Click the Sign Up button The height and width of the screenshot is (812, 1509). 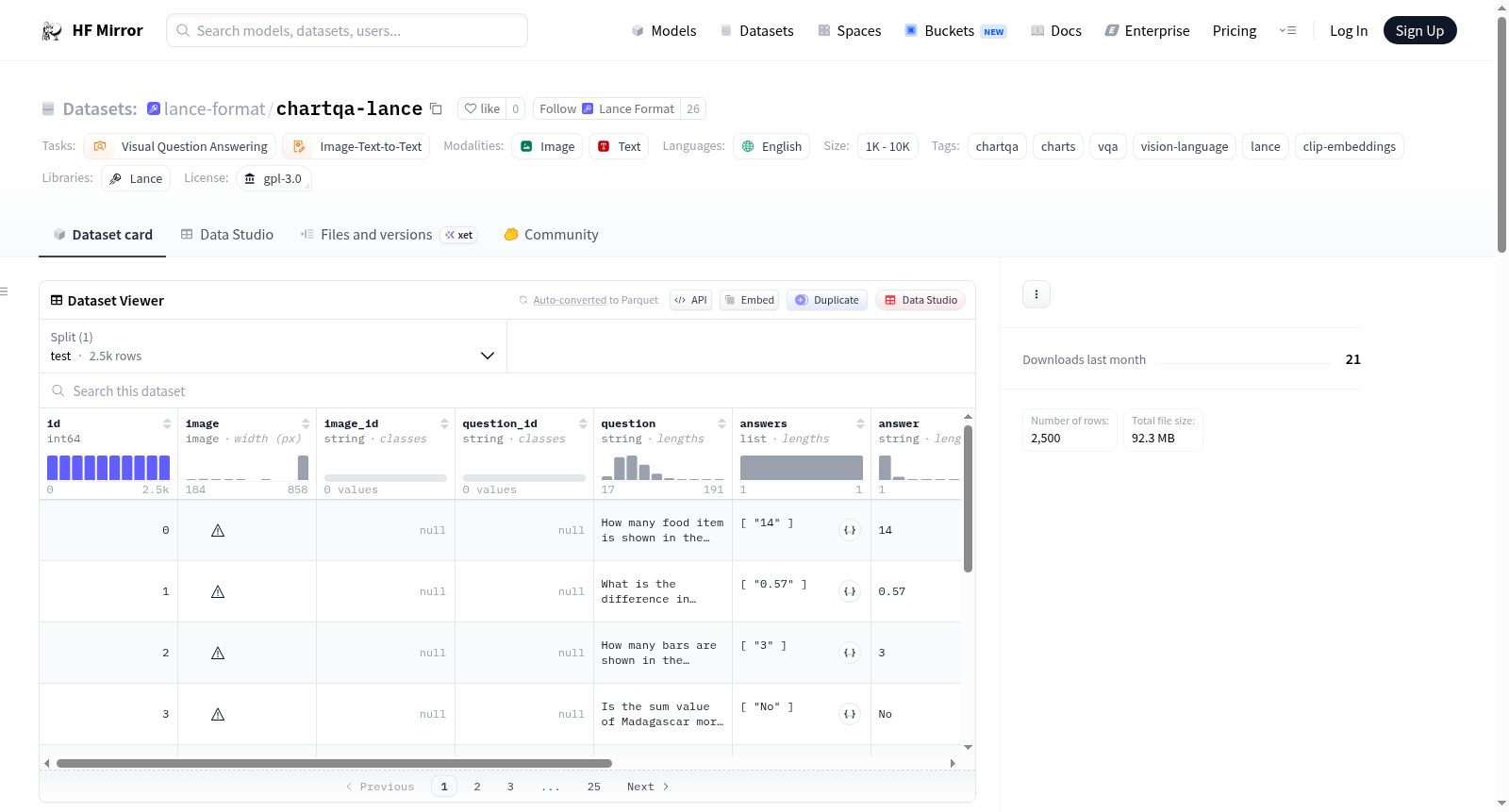(1419, 31)
